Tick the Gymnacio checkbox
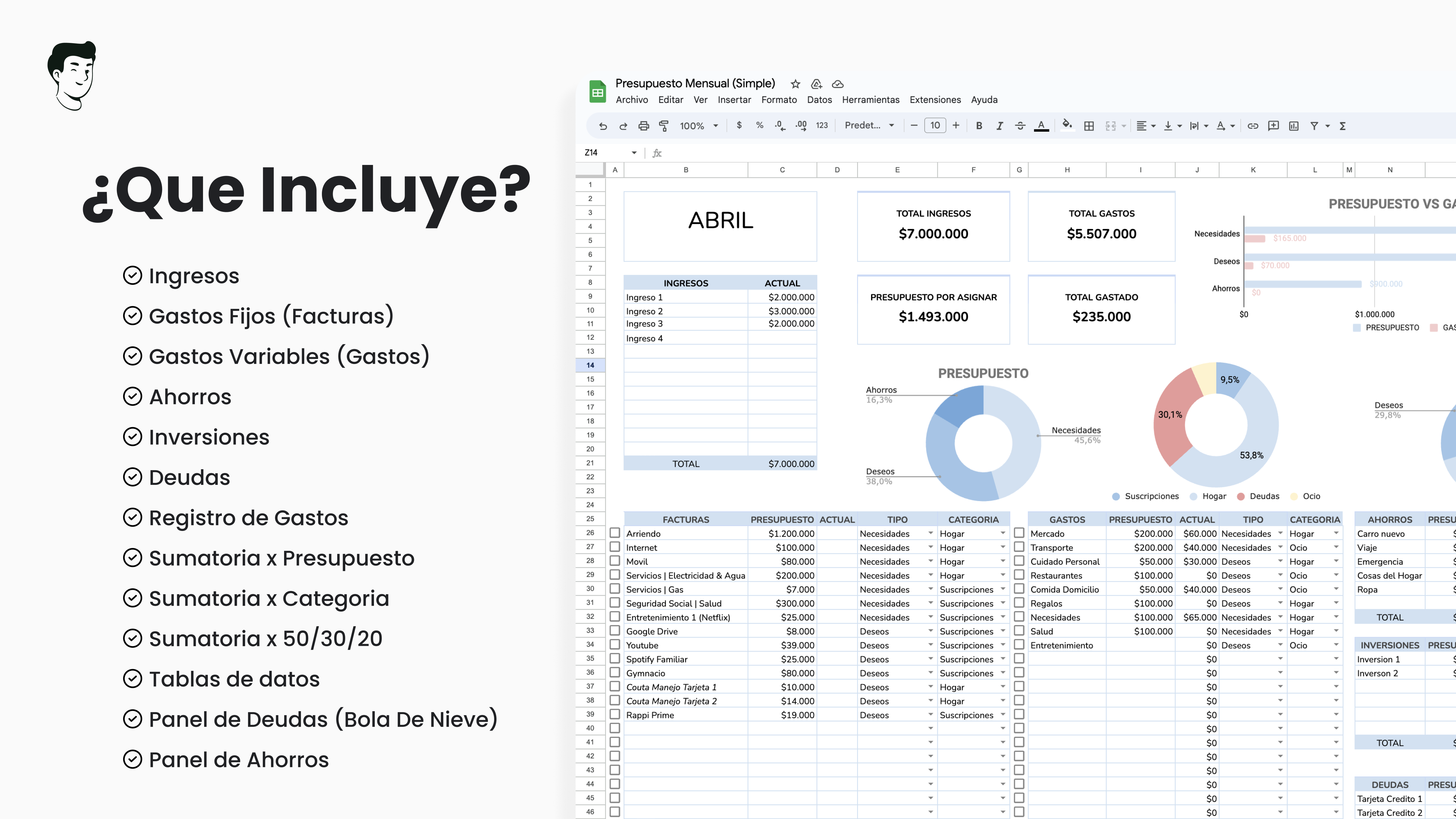Screen dimensions: 1456x819 point(615,673)
